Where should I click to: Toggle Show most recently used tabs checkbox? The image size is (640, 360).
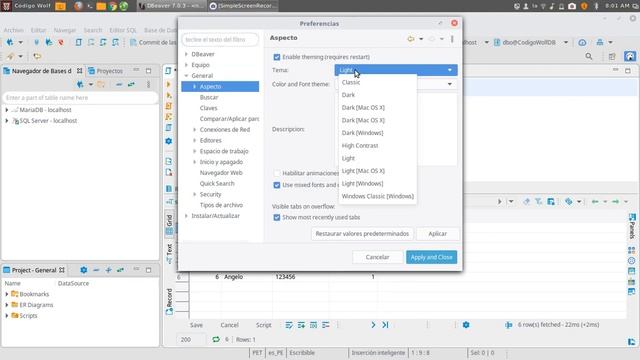(x=277, y=217)
